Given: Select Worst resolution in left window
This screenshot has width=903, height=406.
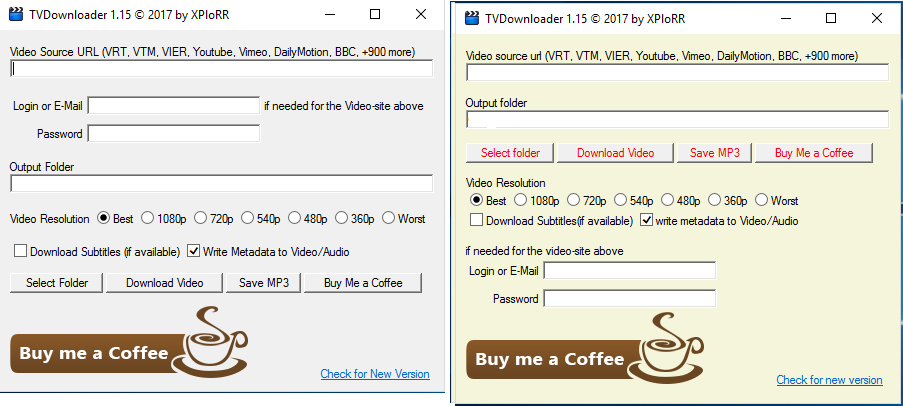Looking at the screenshot, I should [x=388, y=218].
